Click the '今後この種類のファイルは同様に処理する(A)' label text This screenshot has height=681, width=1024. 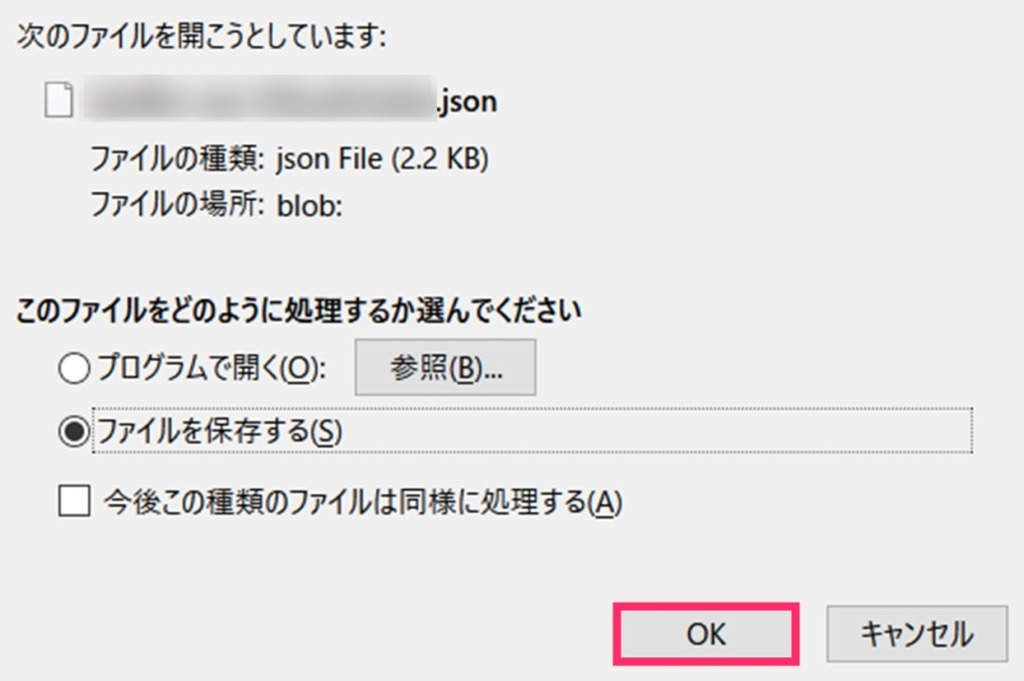(x=363, y=502)
